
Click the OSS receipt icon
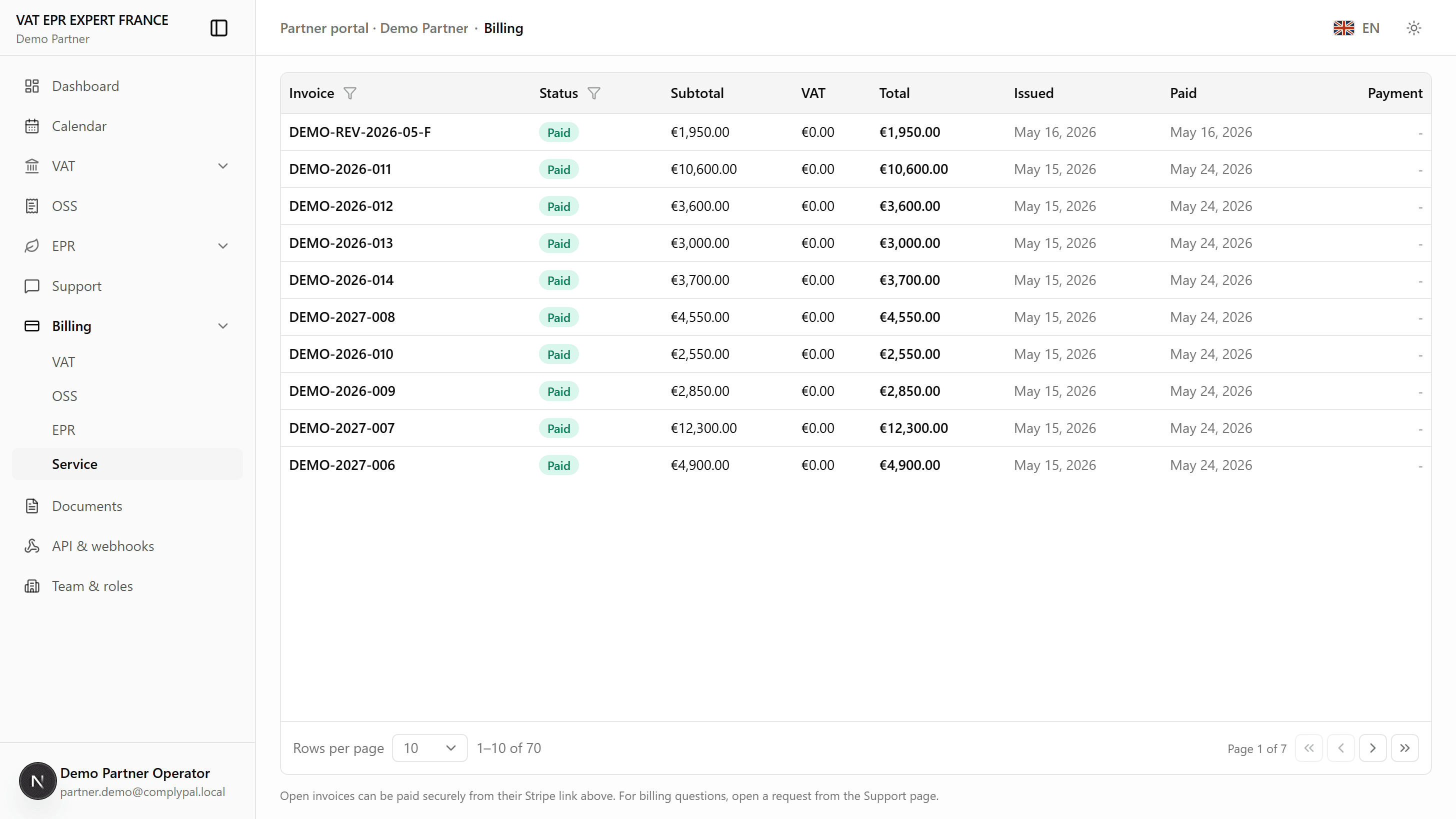31,206
